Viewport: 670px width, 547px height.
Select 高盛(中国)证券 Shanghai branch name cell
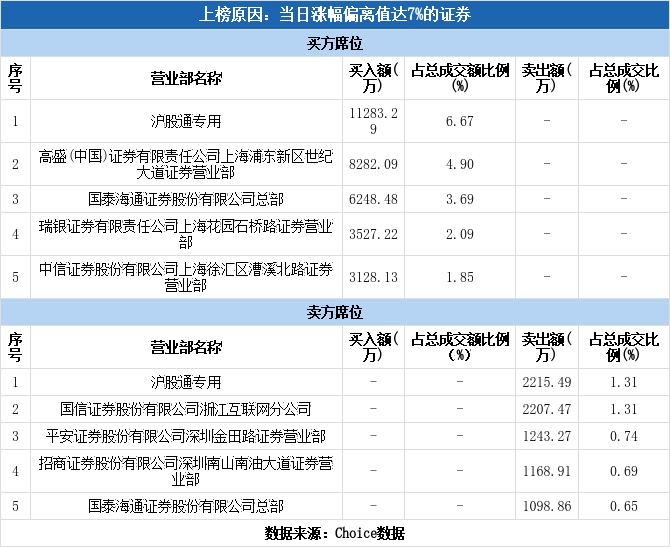click(186, 164)
